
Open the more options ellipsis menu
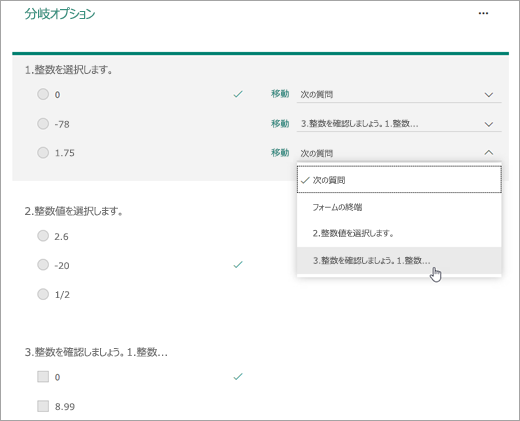pyautogui.click(x=483, y=13)
